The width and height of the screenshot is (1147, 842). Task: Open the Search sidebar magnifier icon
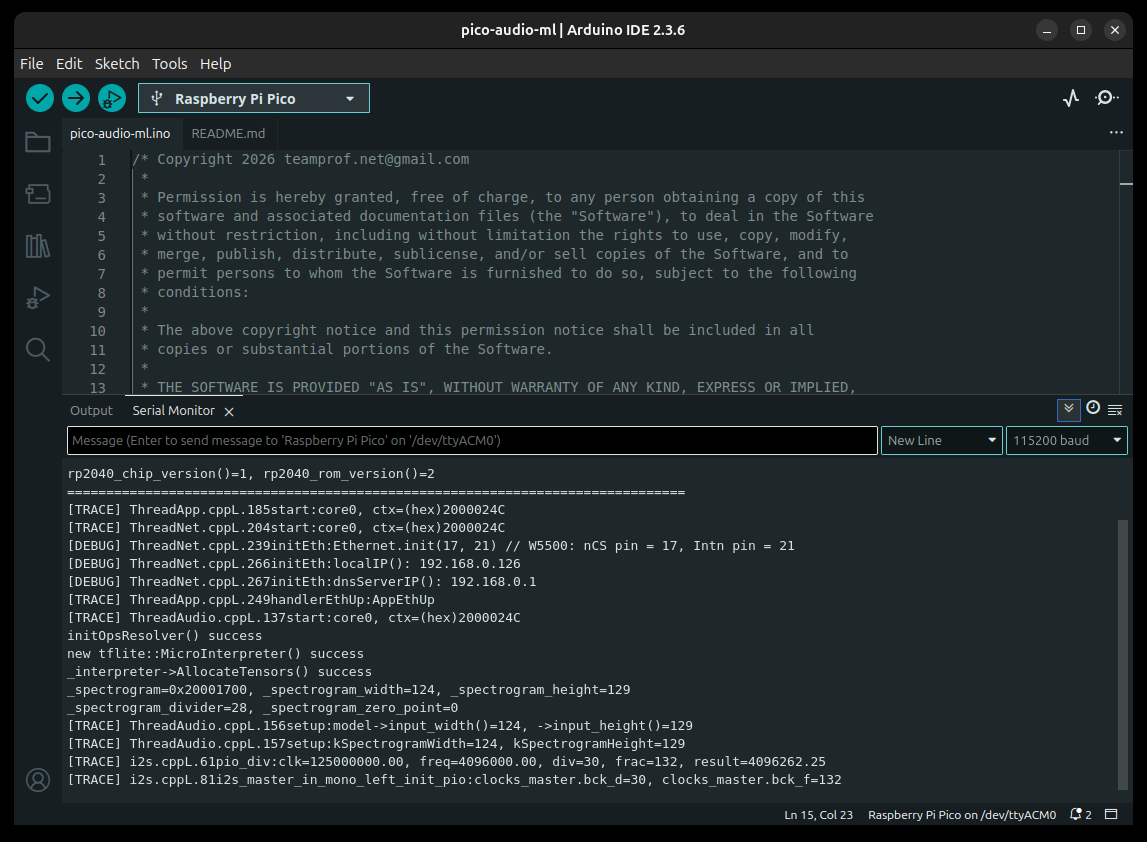coord(38,350)
